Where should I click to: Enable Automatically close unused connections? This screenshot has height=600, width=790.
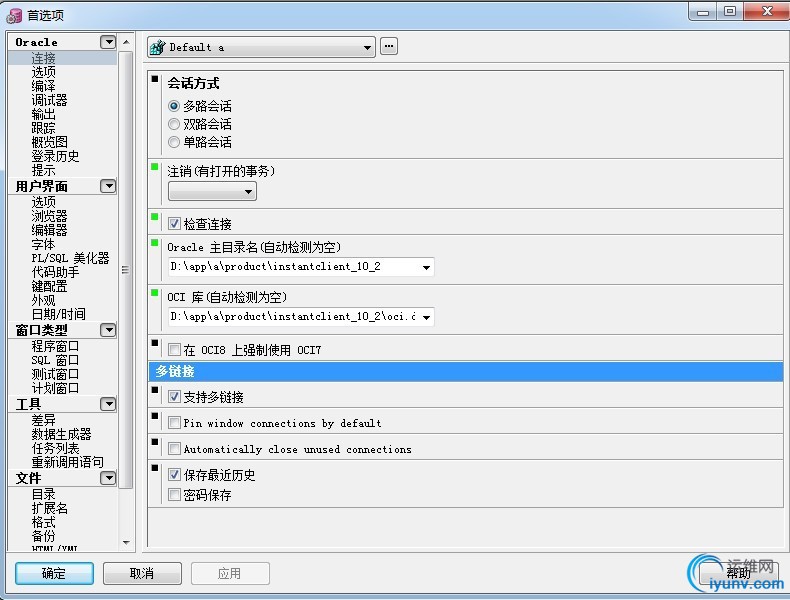(x=174, y=448)
